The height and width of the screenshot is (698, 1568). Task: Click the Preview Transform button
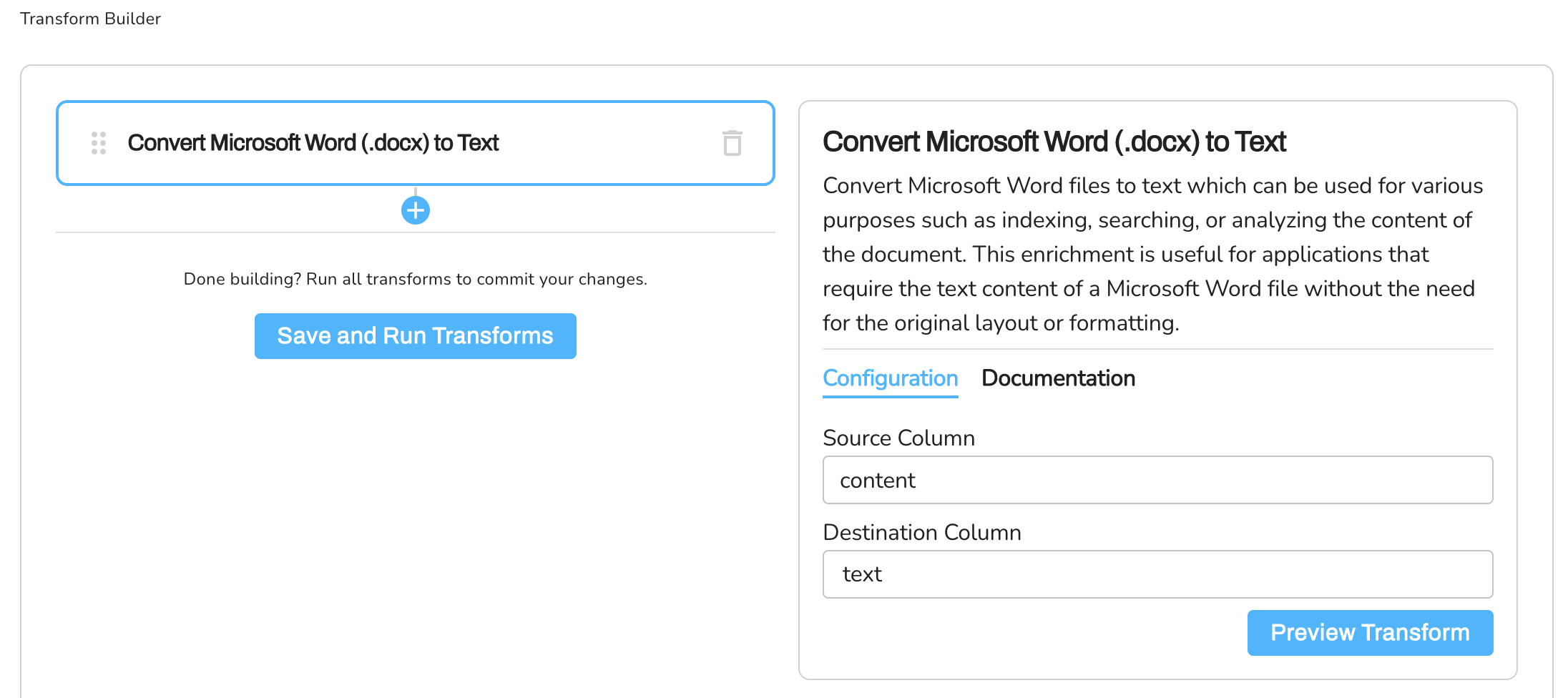coord(1370,633)
